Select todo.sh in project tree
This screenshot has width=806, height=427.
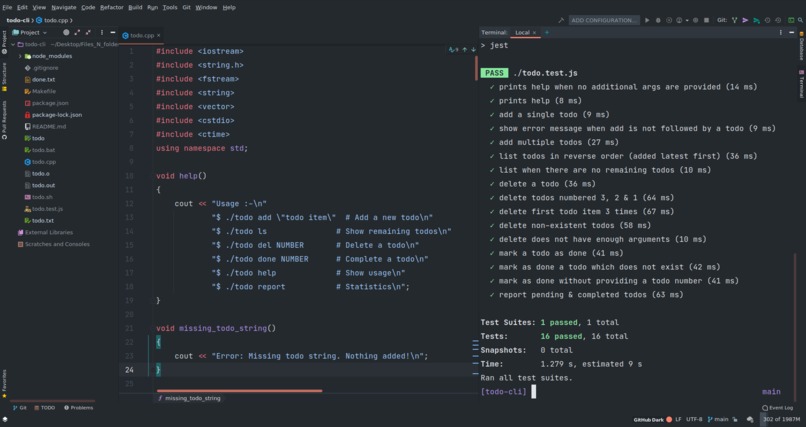pos(39,197)
